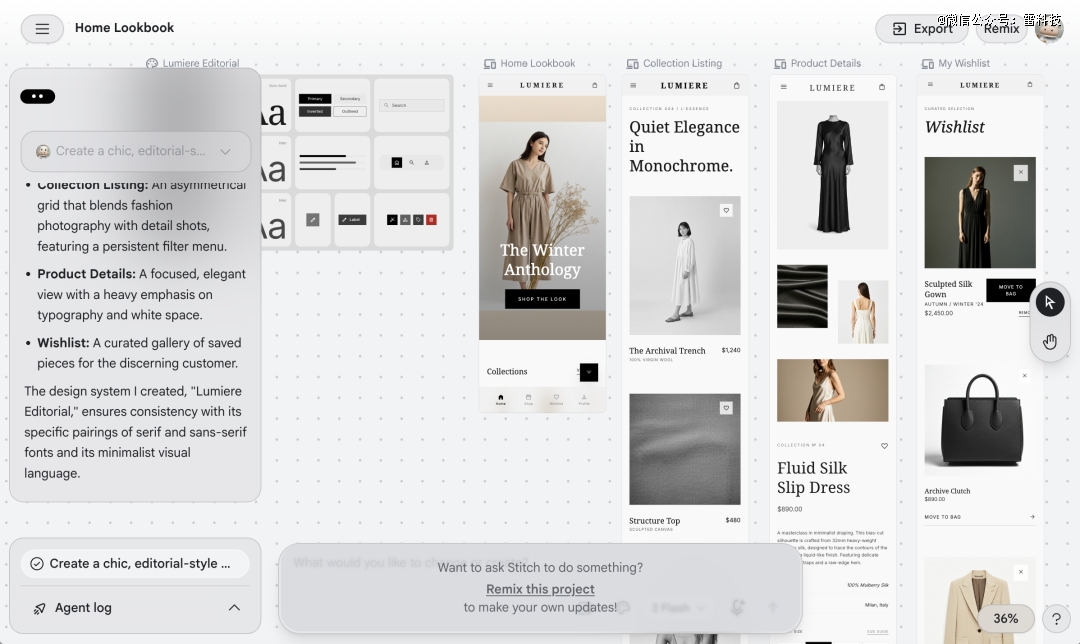Open the hamburger menu beside Home Lookbook
This screenshot has width=1080, height=644.
[x=42, y=28]
